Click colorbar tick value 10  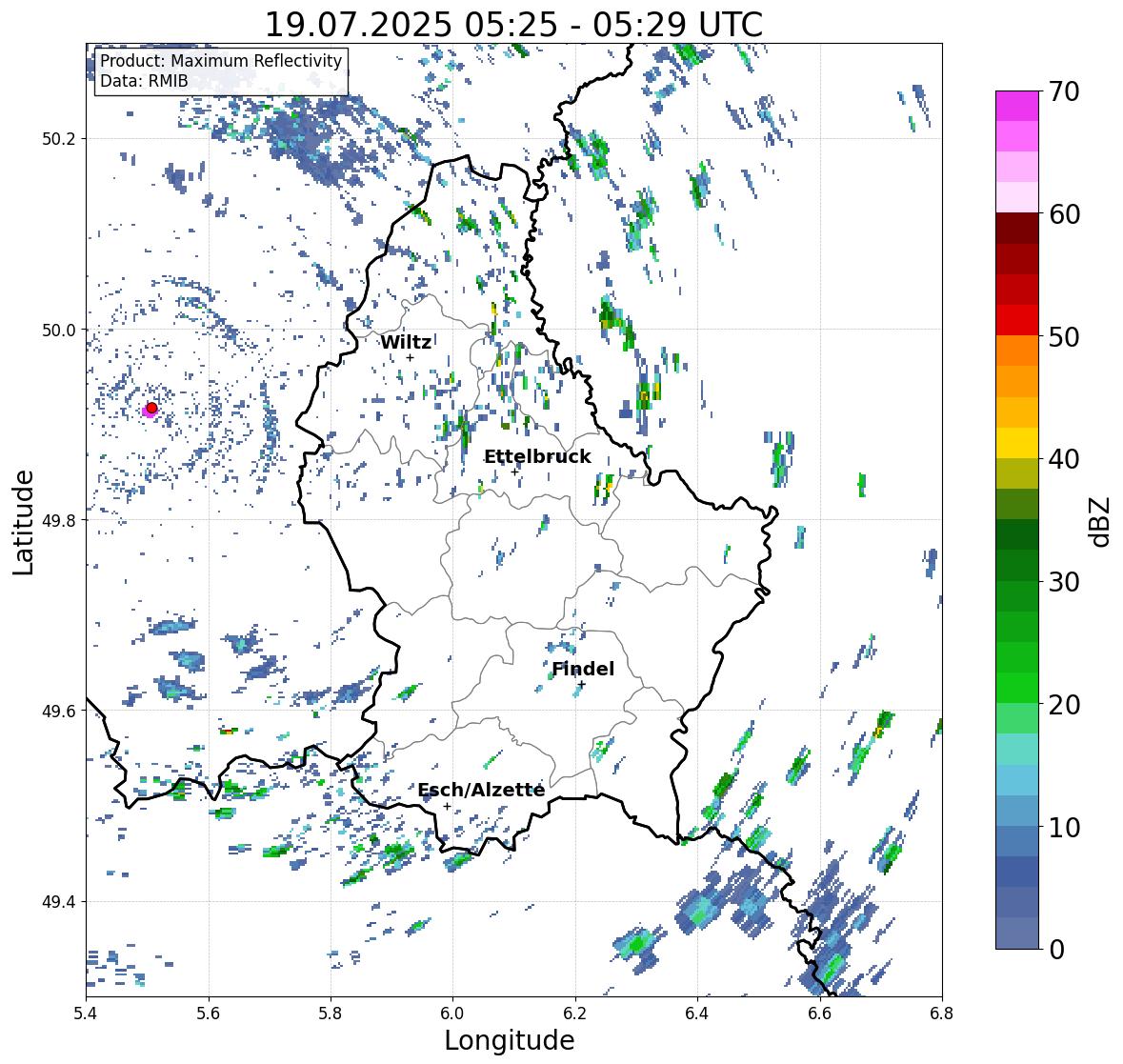(x=1064, y=827)
